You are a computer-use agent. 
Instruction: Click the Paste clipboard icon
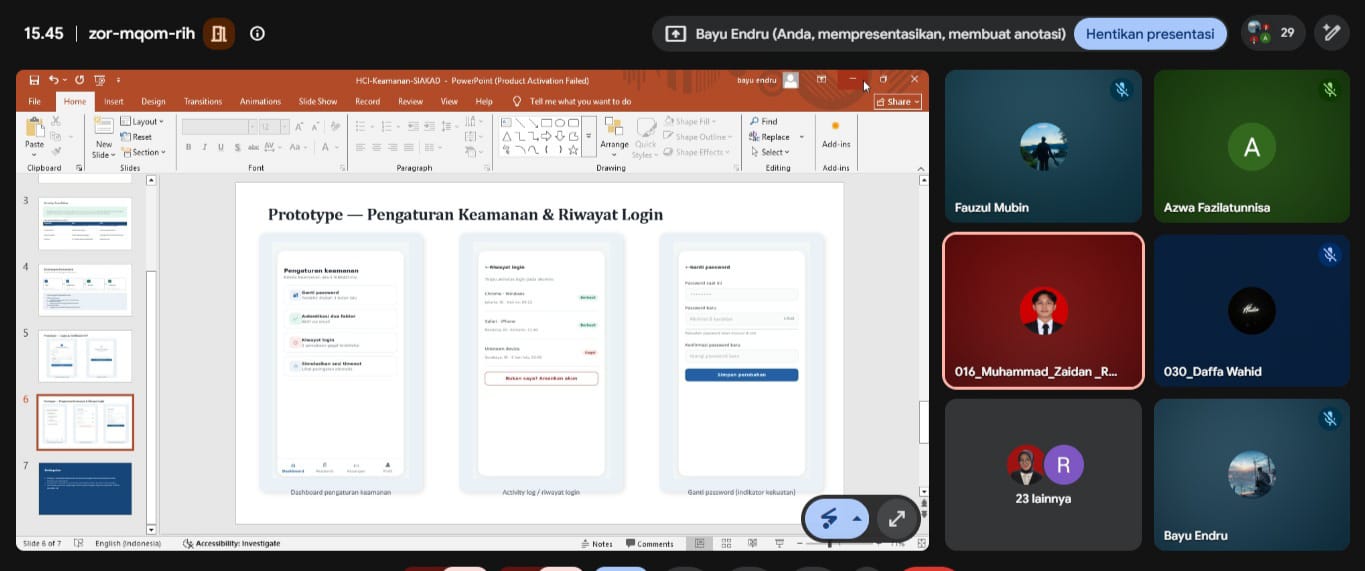point(35,127)
